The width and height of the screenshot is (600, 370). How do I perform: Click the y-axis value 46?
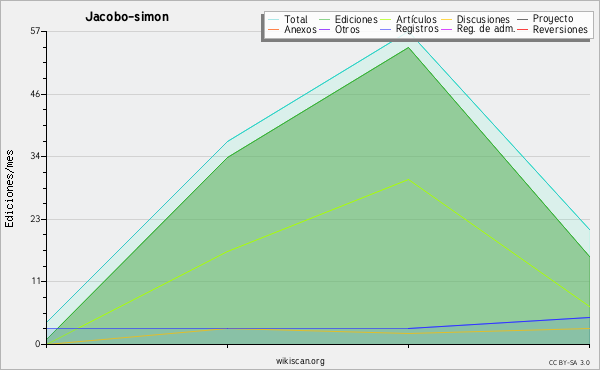pos(35,94)
